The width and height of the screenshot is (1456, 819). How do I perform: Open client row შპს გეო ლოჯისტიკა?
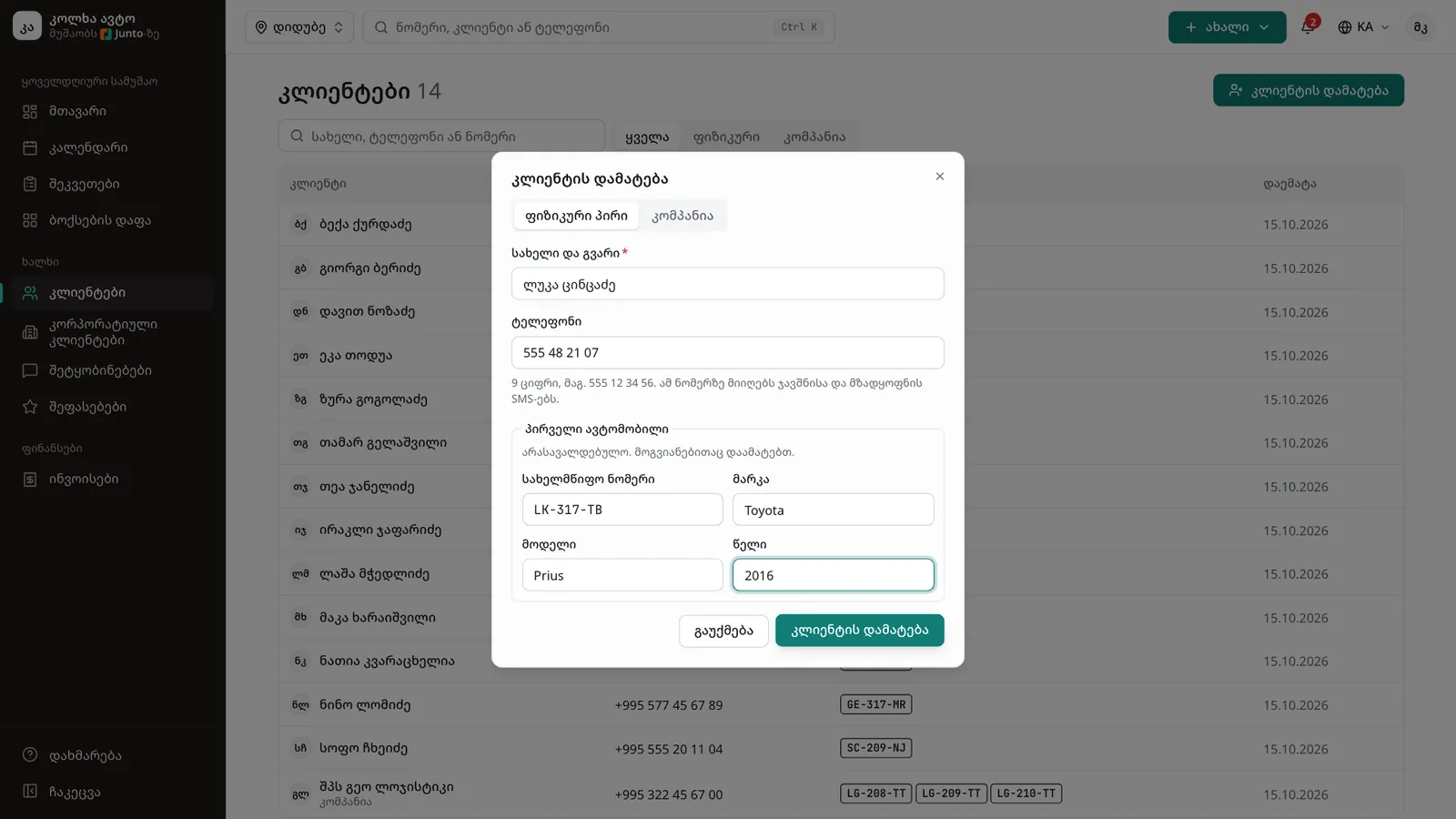click(x=841, y=794)
